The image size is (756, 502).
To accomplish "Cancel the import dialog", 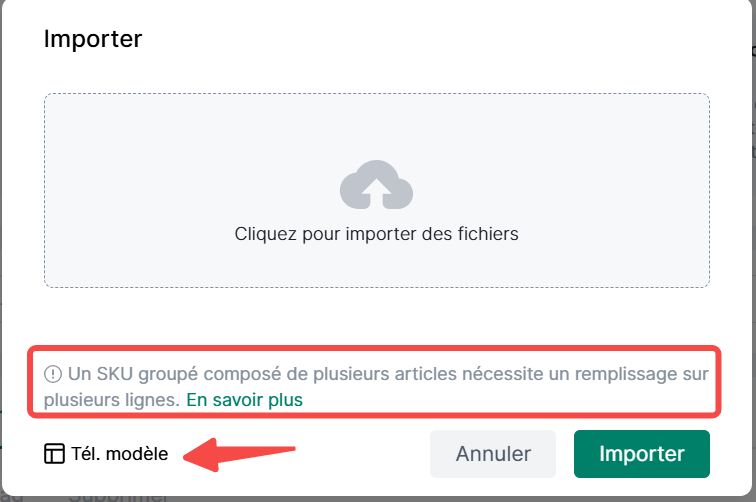I will [493, 454].
